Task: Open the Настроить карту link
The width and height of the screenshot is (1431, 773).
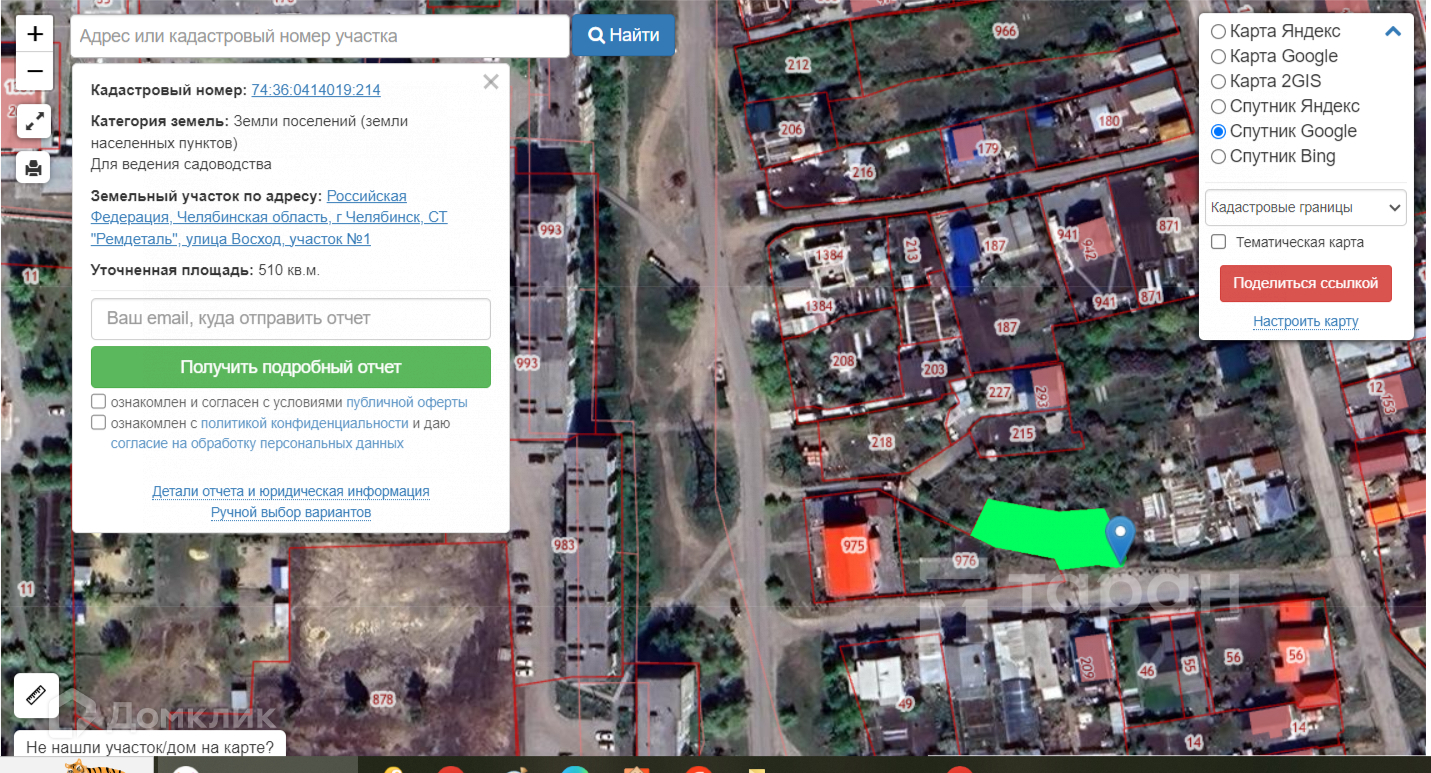Action: [1305, 321]
